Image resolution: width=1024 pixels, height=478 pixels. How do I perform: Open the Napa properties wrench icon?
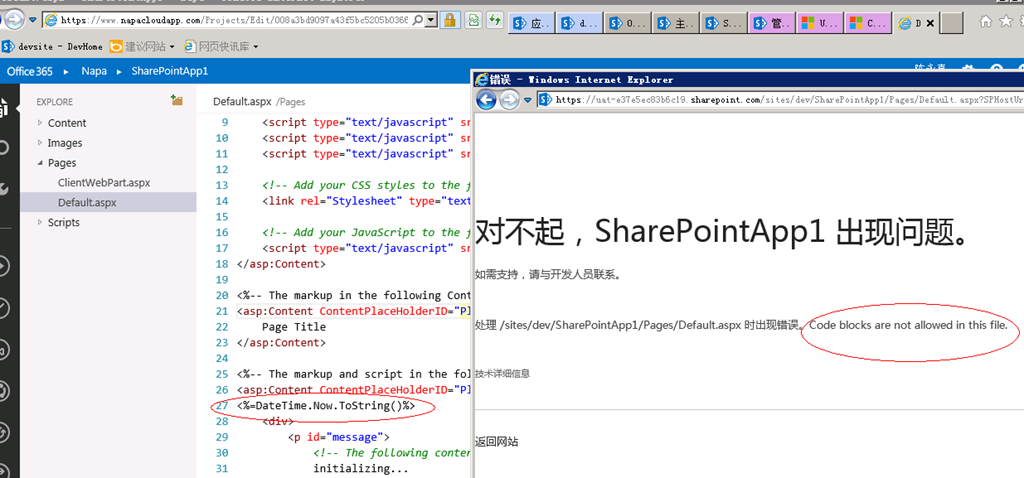3,189
